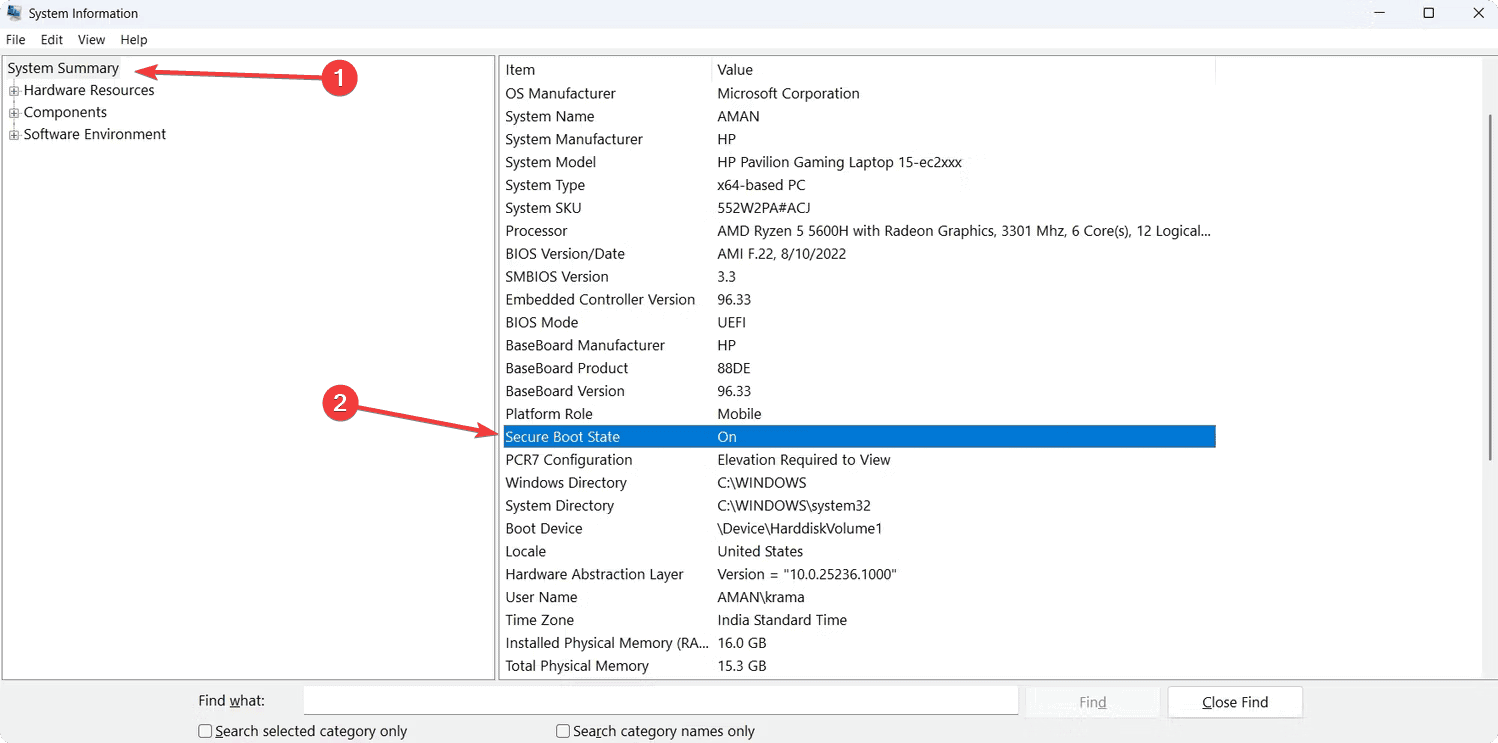This screenshot has height=743, width=1498.
Task: Open the File menu
Action: 15,40
